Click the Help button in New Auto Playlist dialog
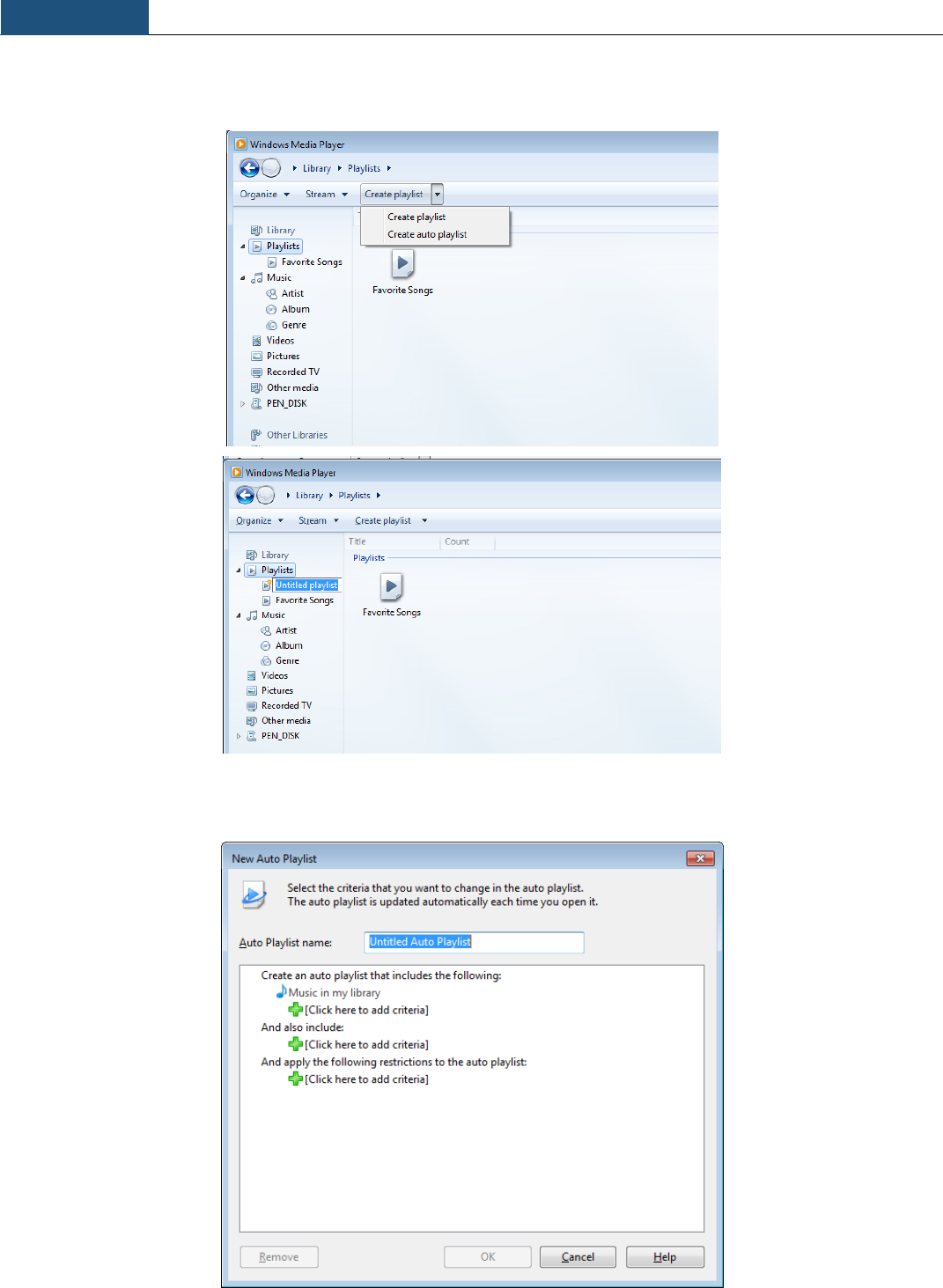This screenshot has height=1288, width=943. (665, 1257)
